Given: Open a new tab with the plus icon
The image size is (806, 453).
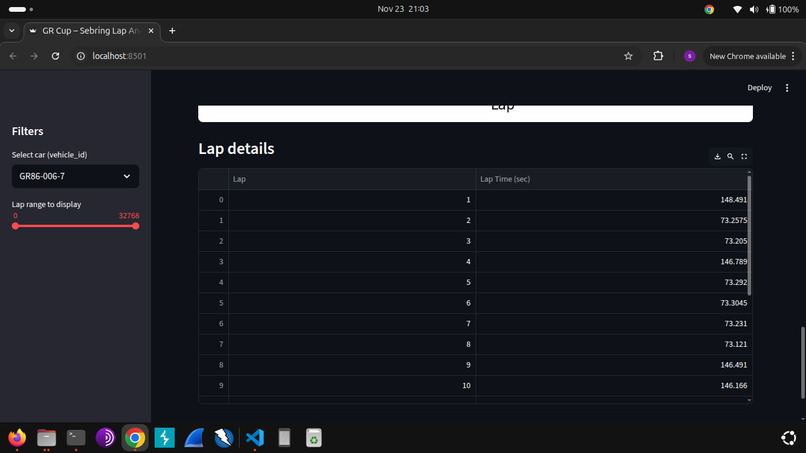Looking at the screenshot, I should click(x=172, y=31).
